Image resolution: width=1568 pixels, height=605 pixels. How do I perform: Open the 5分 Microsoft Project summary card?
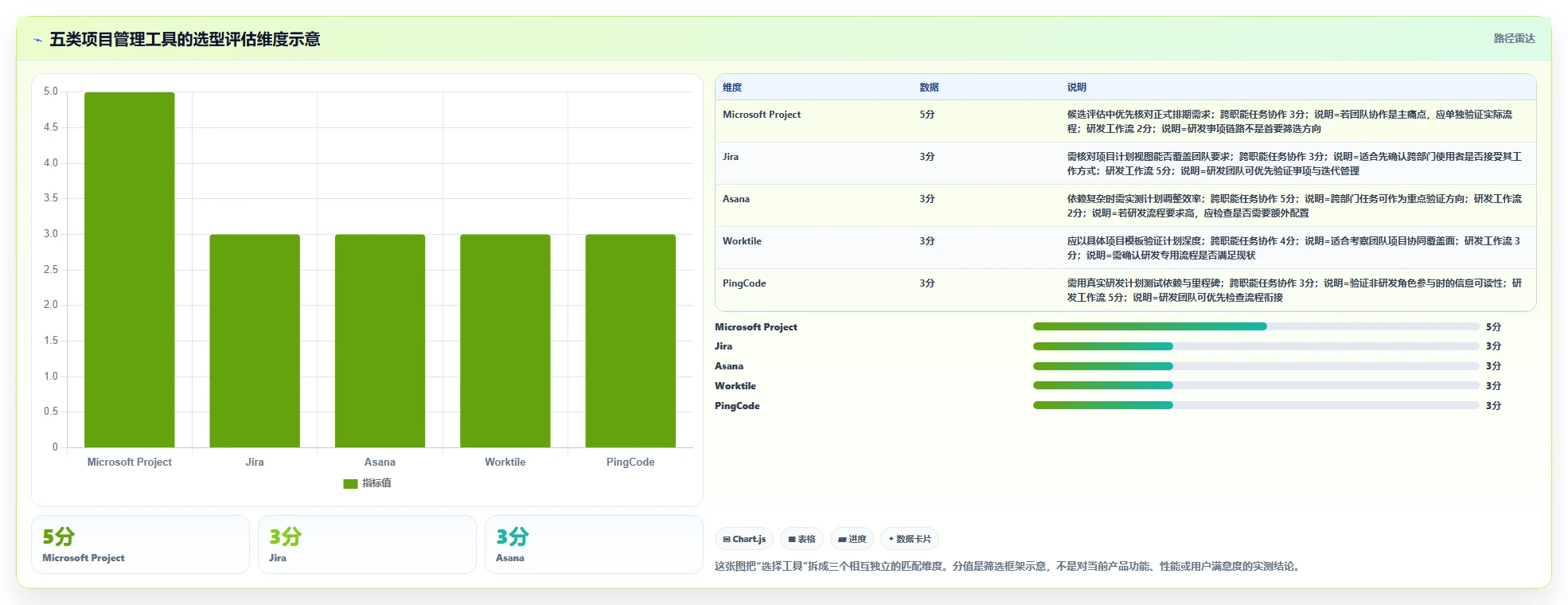pos(140,544)
